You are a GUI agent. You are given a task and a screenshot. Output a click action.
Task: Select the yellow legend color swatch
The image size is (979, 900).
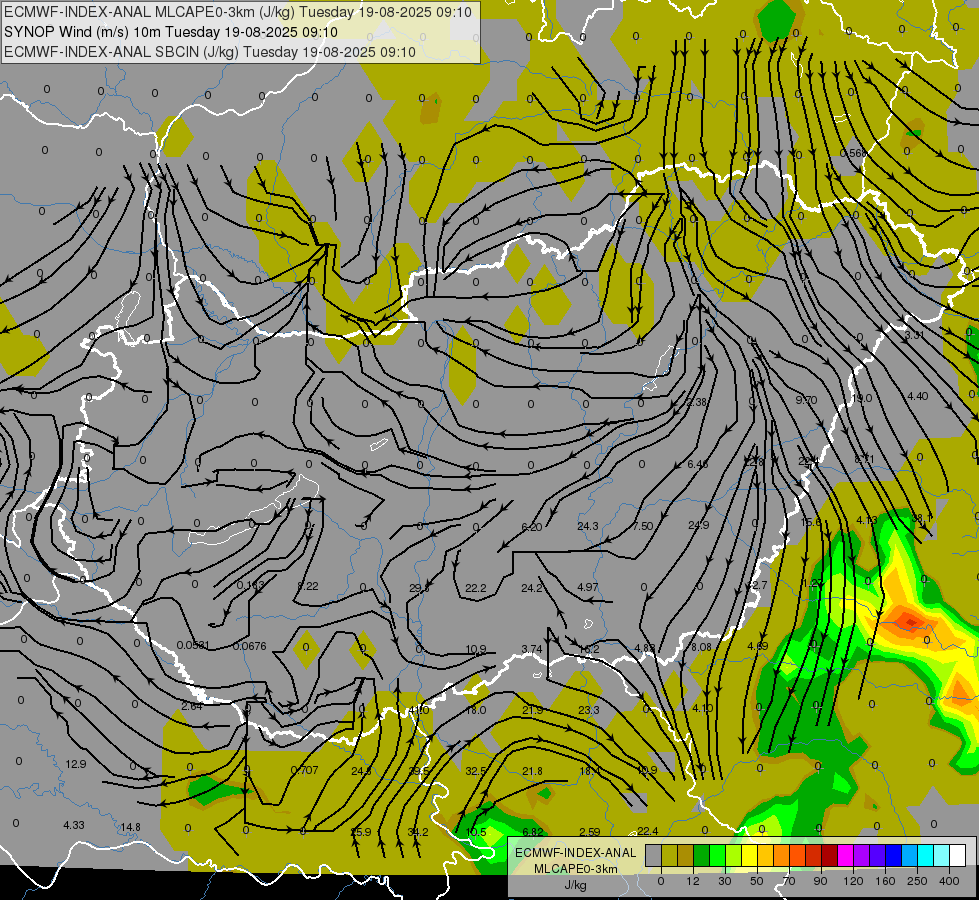point(749,855)
